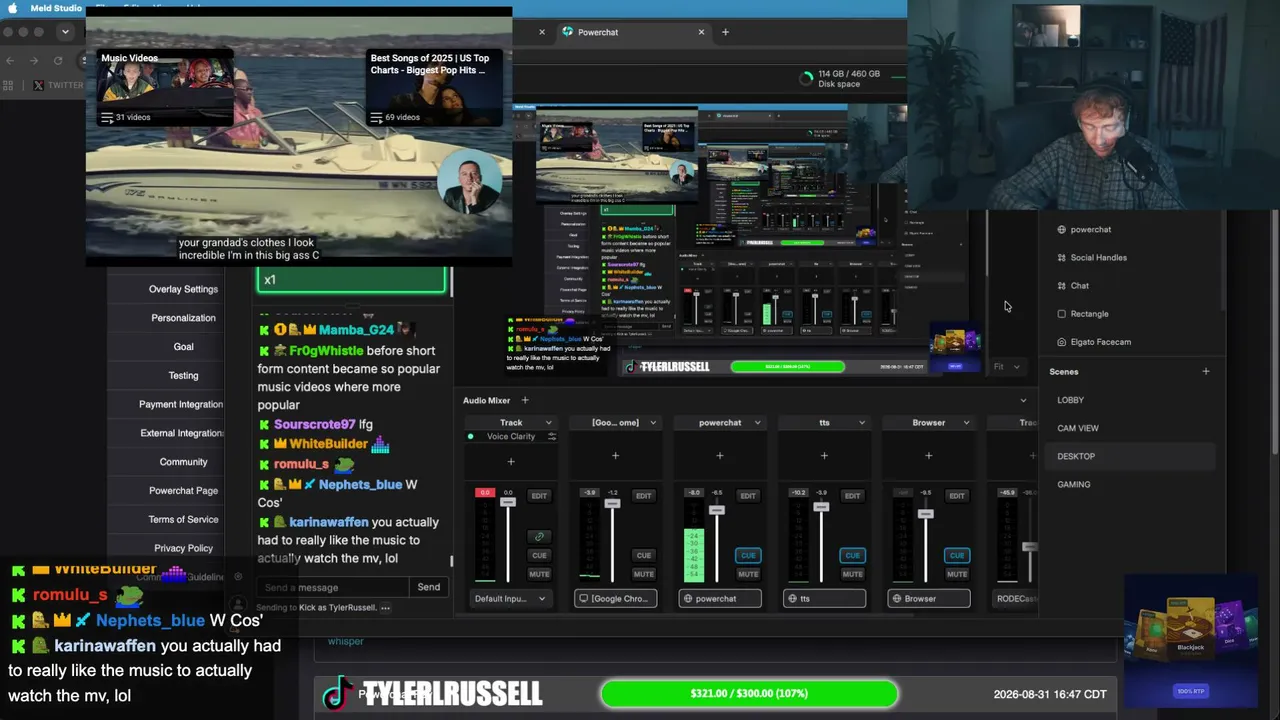Click the Google Chrome source button
Viewport: 1280px width, 720px height.
(x=615, y=599)
